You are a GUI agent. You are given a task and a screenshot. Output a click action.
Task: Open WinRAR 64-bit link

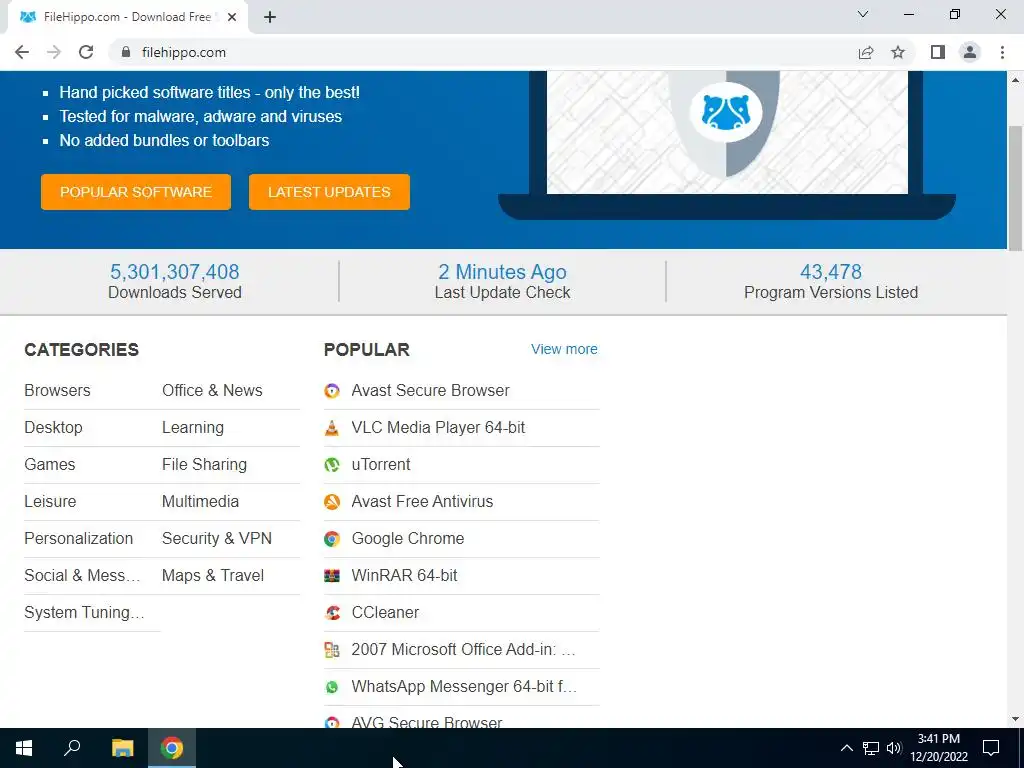[404, 576]
